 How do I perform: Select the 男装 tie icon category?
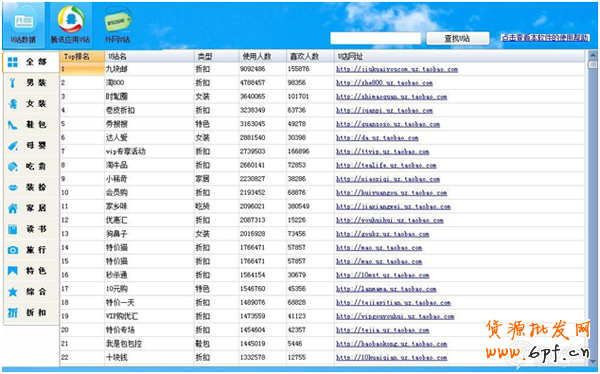tap(13, 83)
